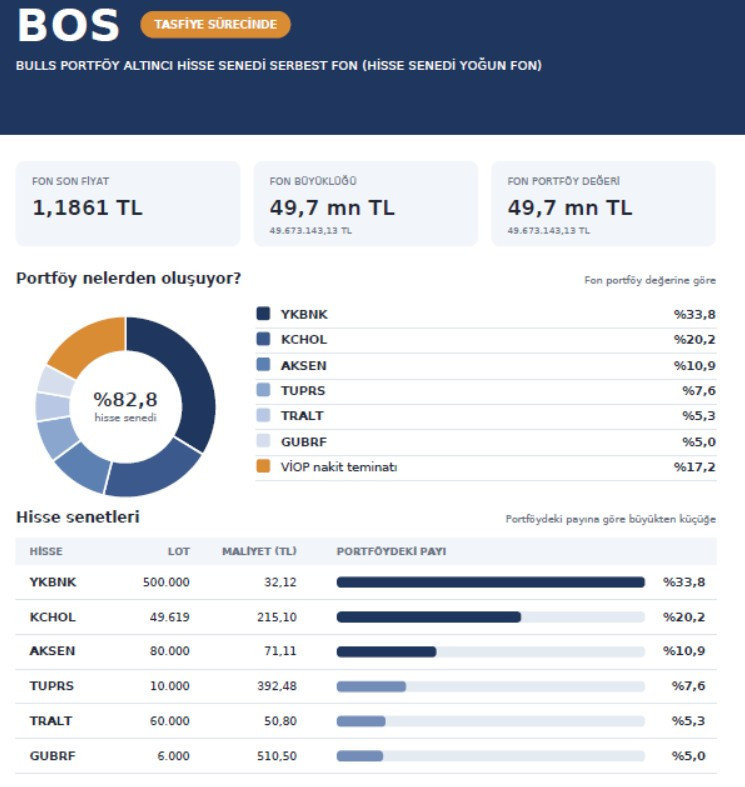
Task: Select the fund's full name subtitle
Action: 279,66
